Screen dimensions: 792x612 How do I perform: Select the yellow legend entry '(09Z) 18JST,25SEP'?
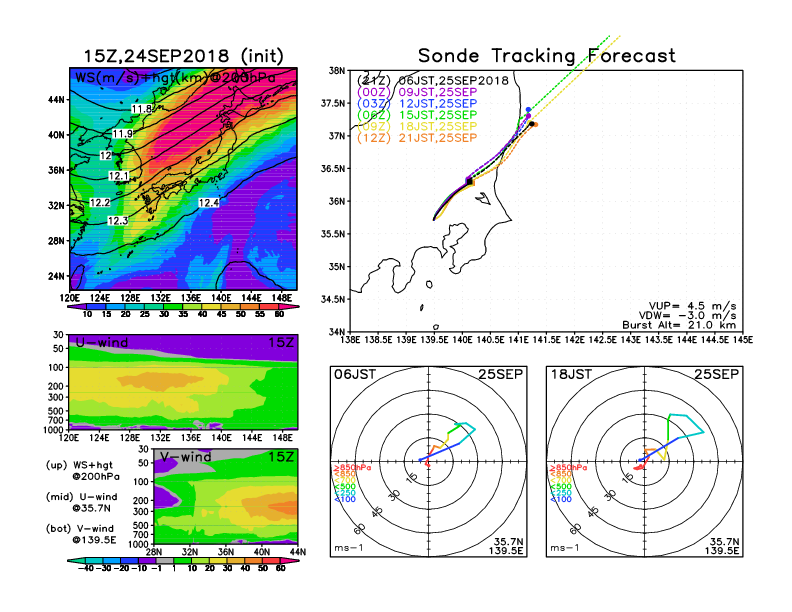417,126
